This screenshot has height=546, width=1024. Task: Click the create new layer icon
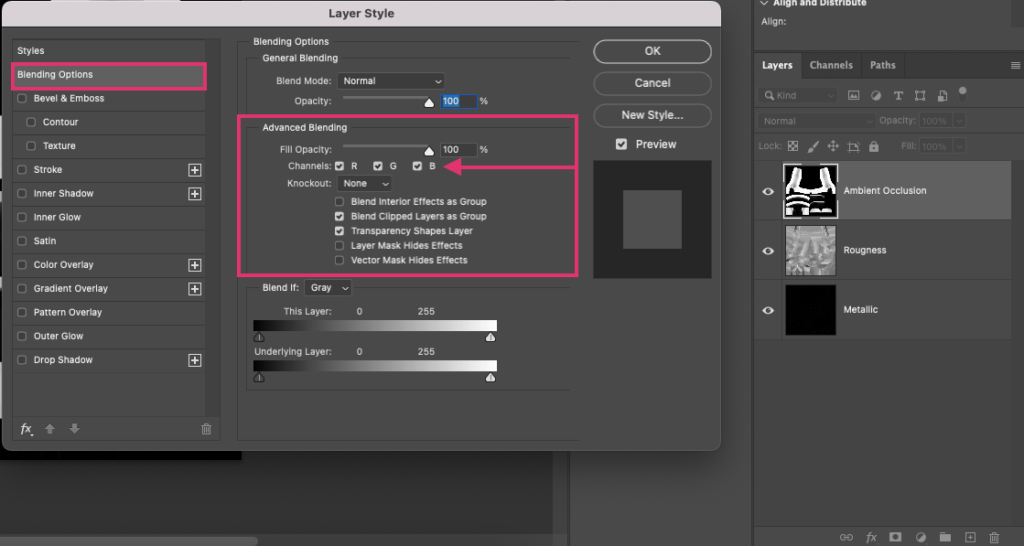tap(970, 538)
